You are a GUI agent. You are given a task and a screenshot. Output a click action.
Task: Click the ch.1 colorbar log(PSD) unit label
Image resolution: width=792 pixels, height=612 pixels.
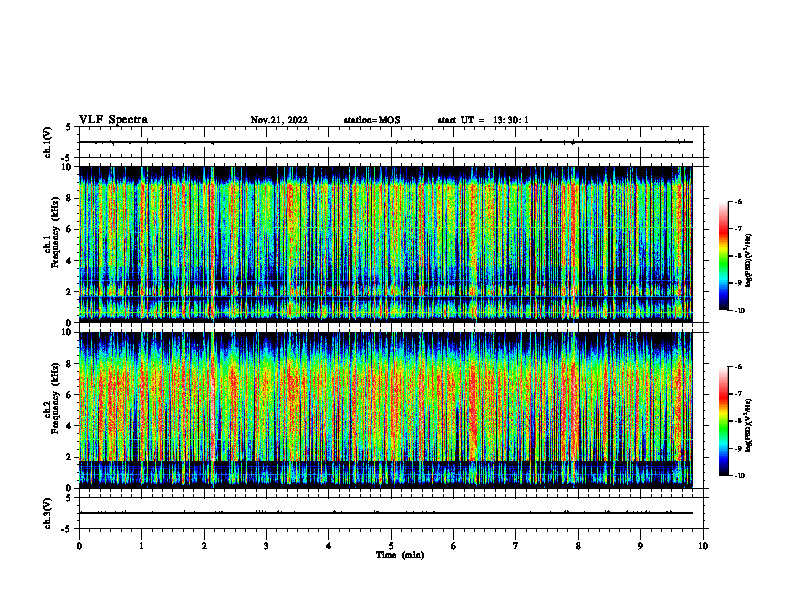(749, 261)
